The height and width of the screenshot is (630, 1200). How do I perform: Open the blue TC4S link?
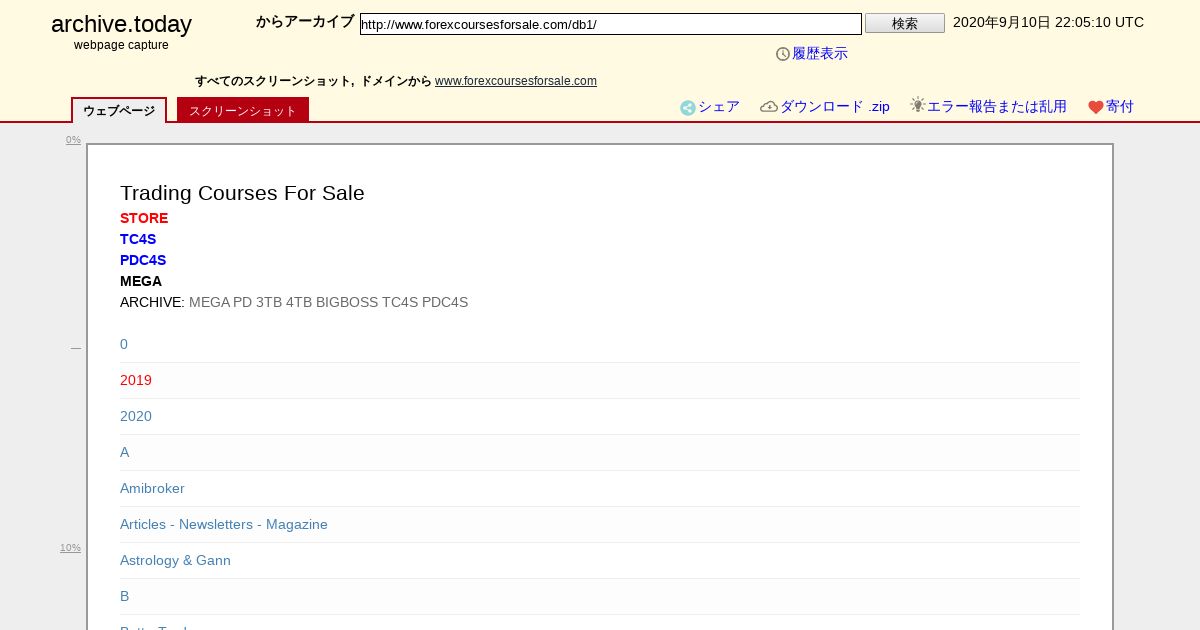coord(138,239)
